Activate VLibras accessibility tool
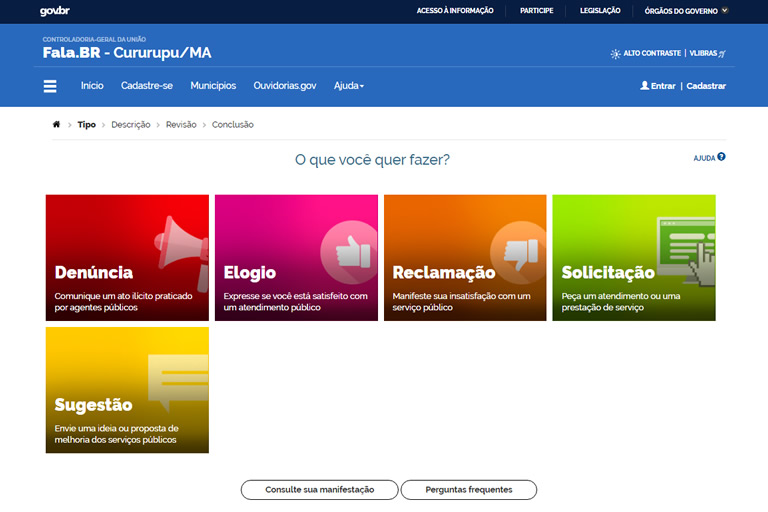 click(707, 53)
